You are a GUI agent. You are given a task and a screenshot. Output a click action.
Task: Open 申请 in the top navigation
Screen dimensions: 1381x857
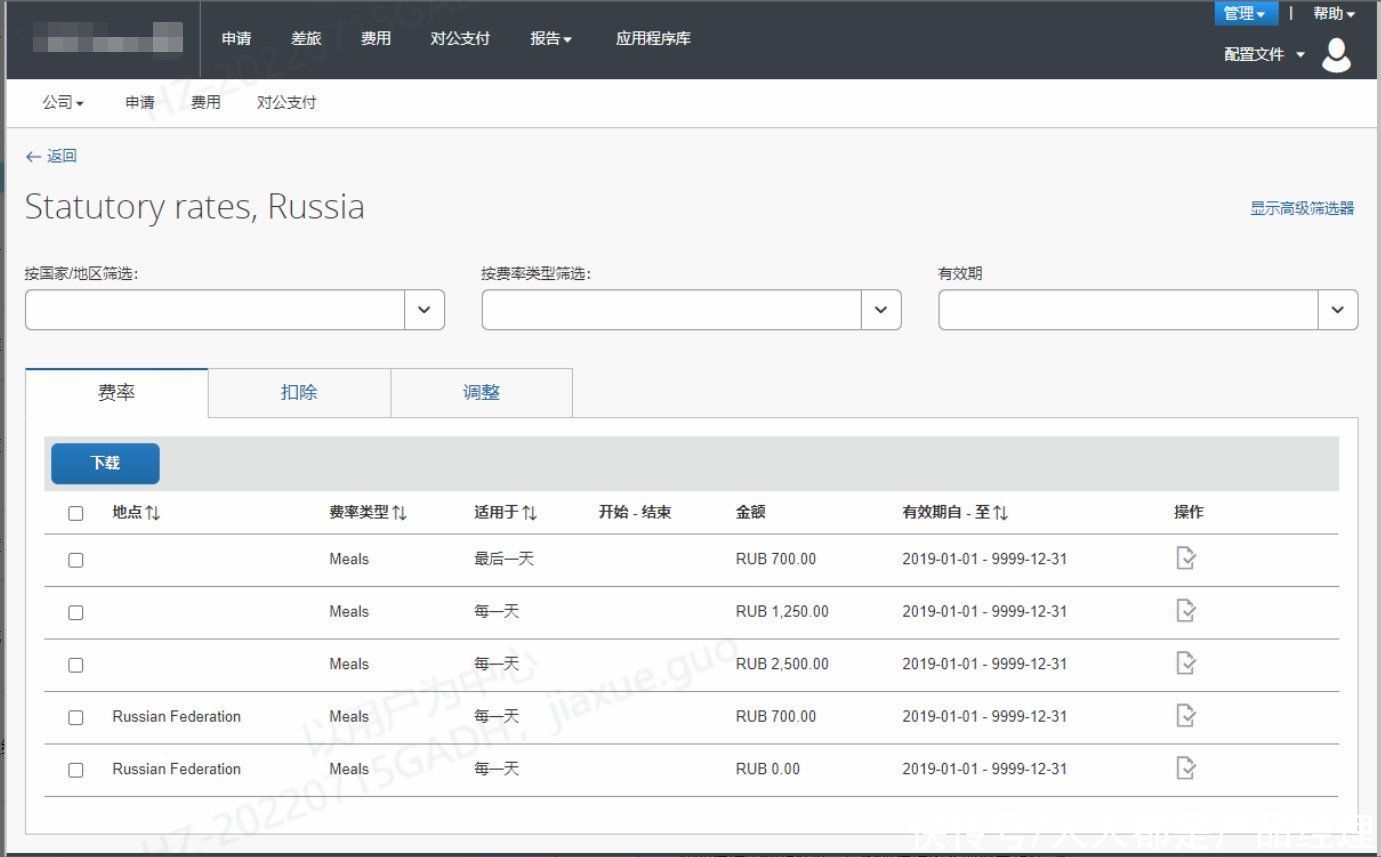[236, 39]
